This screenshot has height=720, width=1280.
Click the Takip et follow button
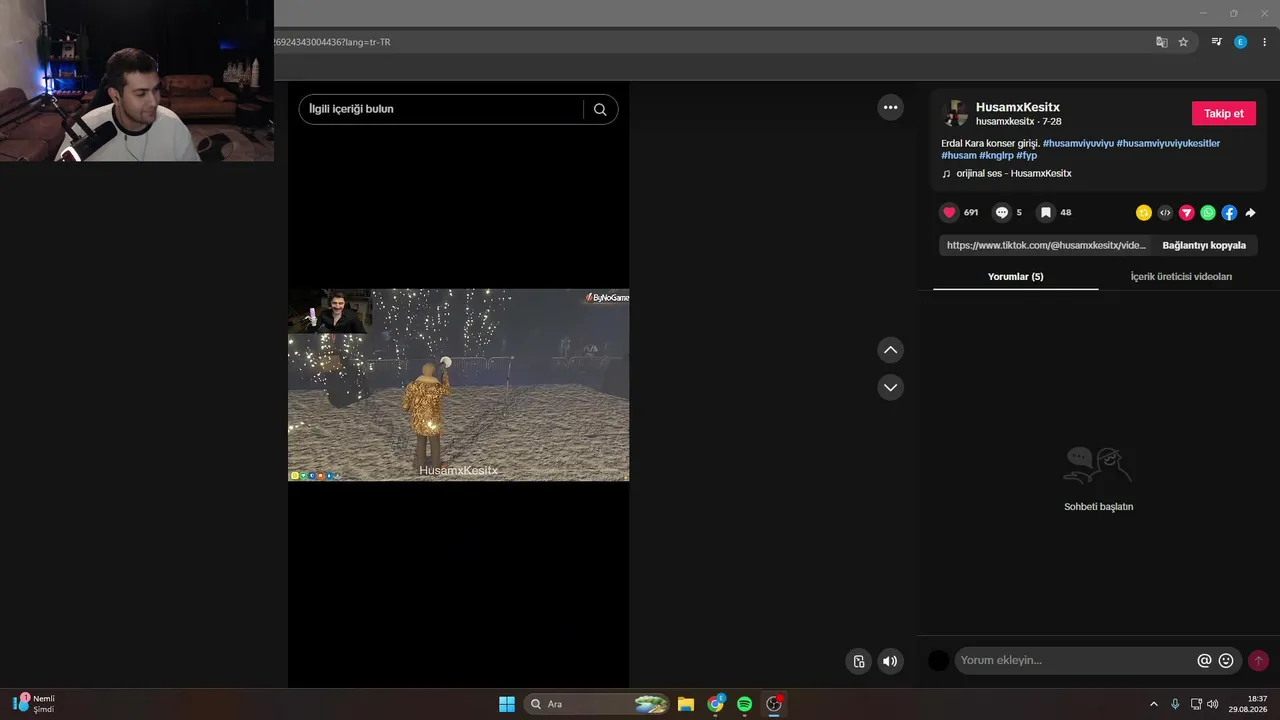[1224, 113]
